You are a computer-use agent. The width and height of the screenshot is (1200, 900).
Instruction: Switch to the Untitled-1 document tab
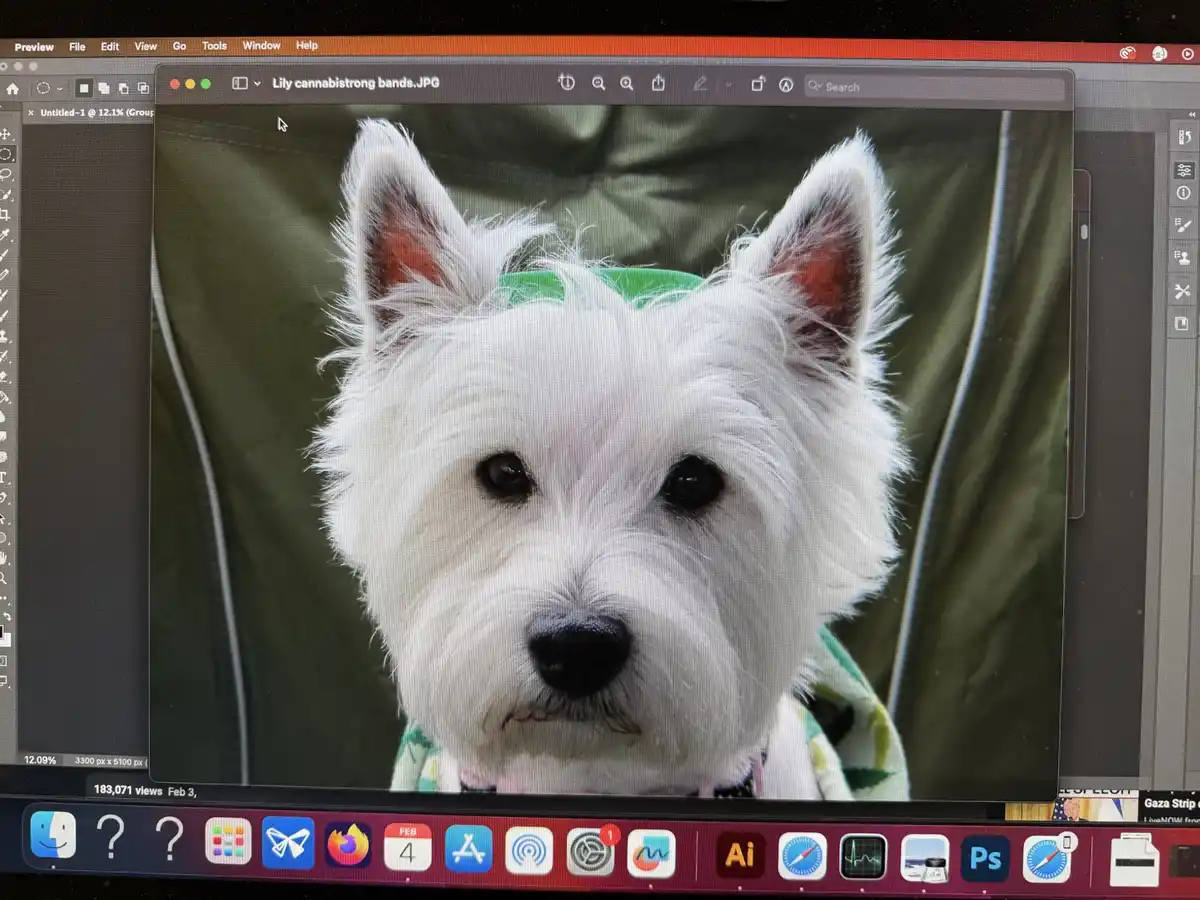97,113
